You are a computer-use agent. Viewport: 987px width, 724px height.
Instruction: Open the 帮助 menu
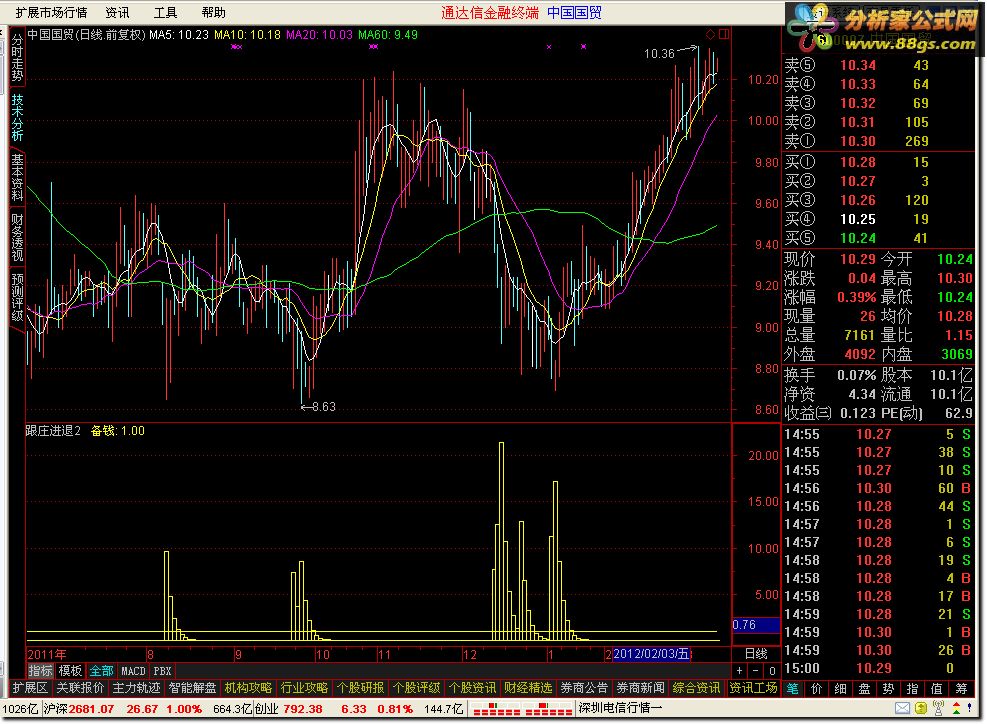(213, 13)
